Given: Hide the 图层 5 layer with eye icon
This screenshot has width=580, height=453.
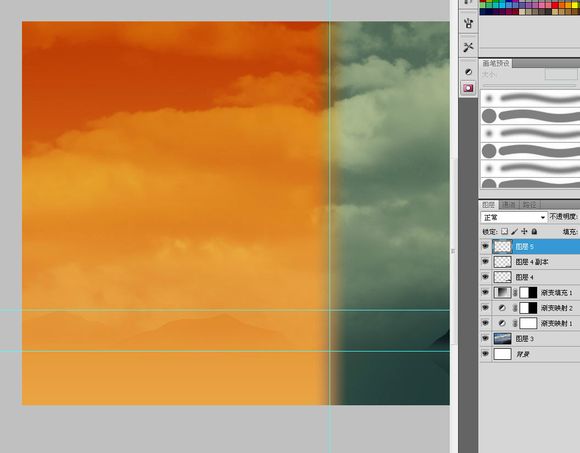Looking at the screenshot, I should [x=485, y=246].
